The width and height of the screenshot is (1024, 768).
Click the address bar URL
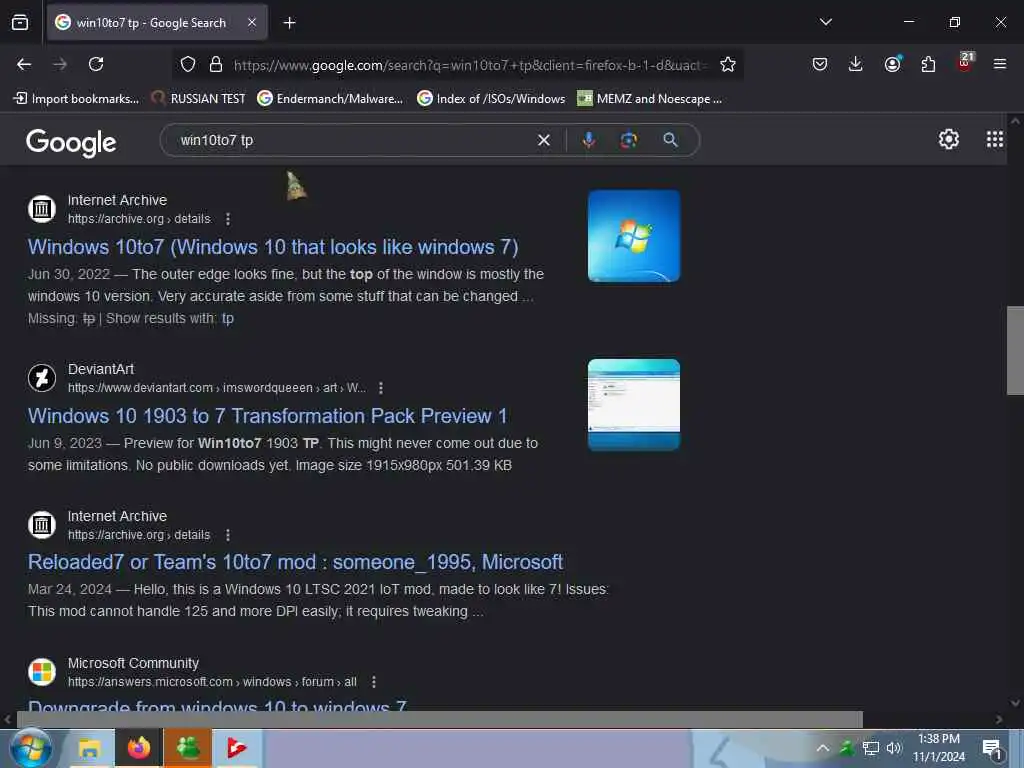click(x=469, y=65)
